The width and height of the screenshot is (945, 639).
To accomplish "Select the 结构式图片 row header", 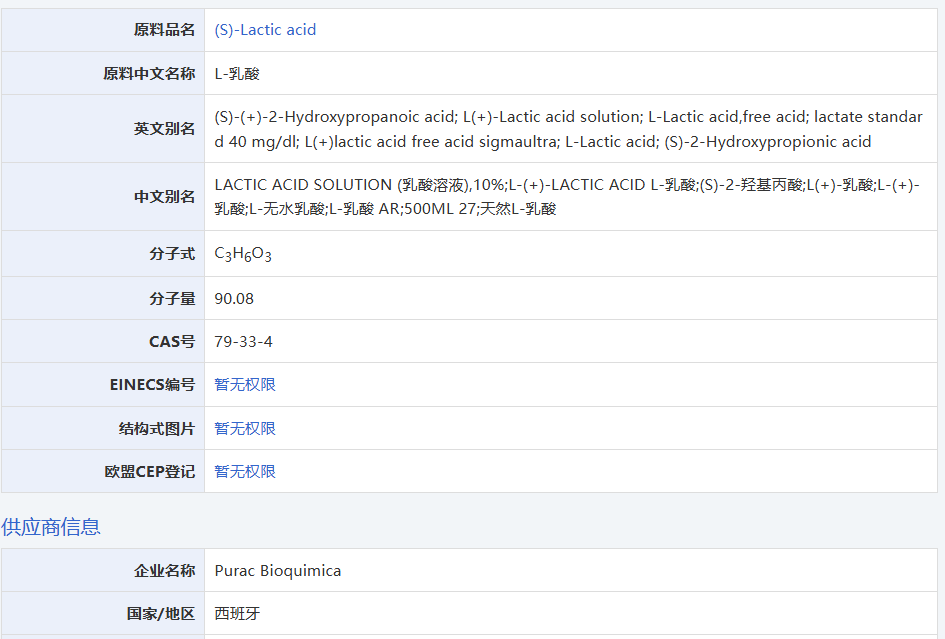I will point(163,428).
